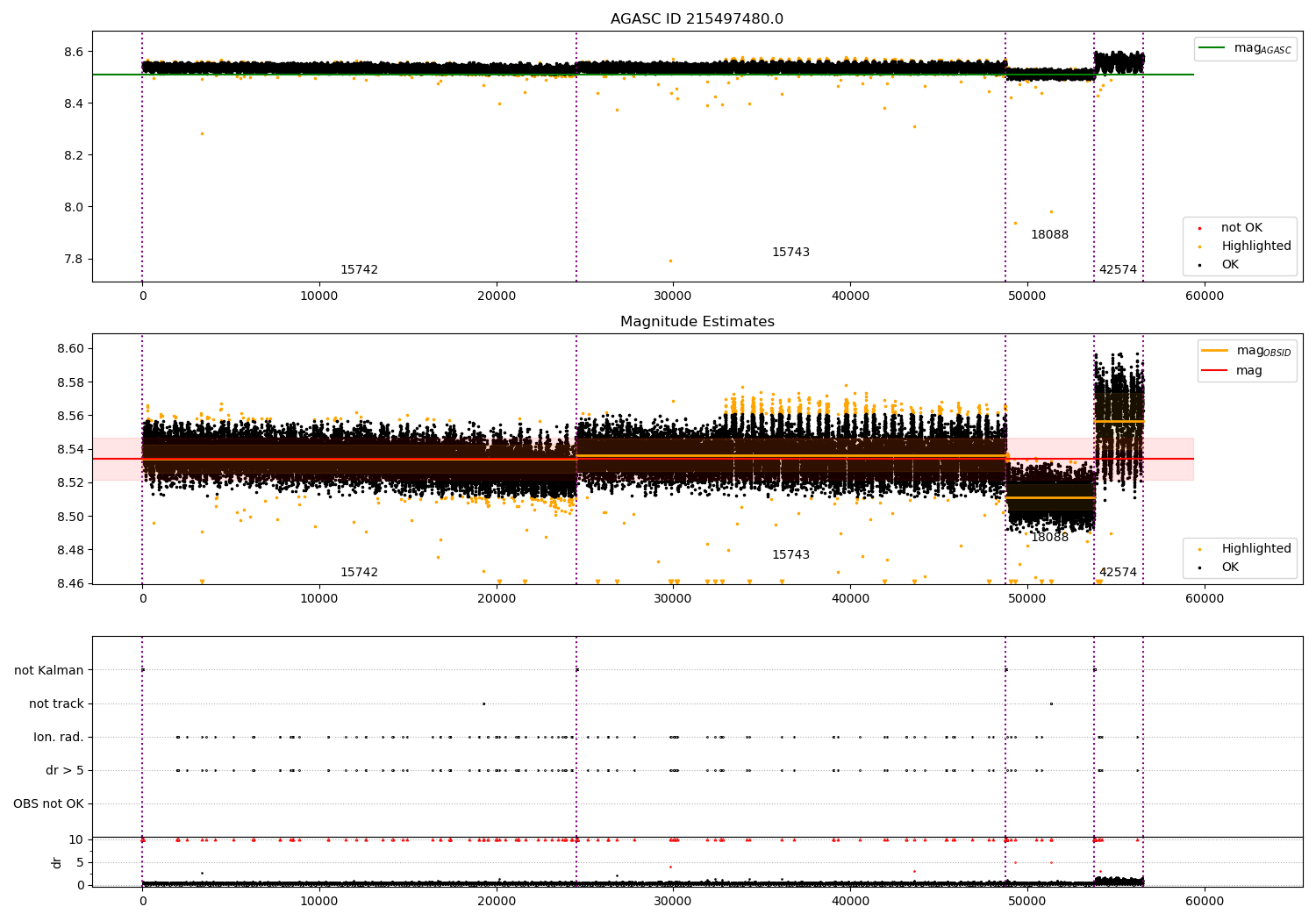
Task: Click the 8.50 y-axis tick label
Action: [x=70, y=517]
